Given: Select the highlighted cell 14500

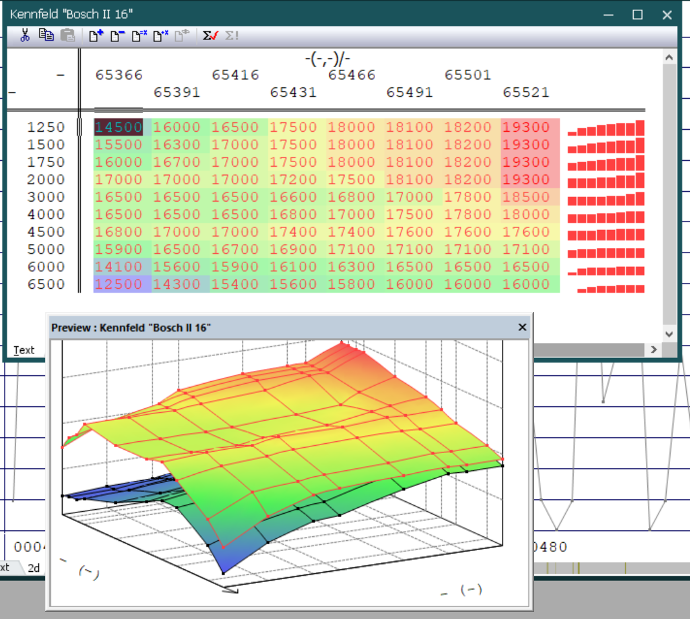Looking at the screenshot, I should (118, 127).
